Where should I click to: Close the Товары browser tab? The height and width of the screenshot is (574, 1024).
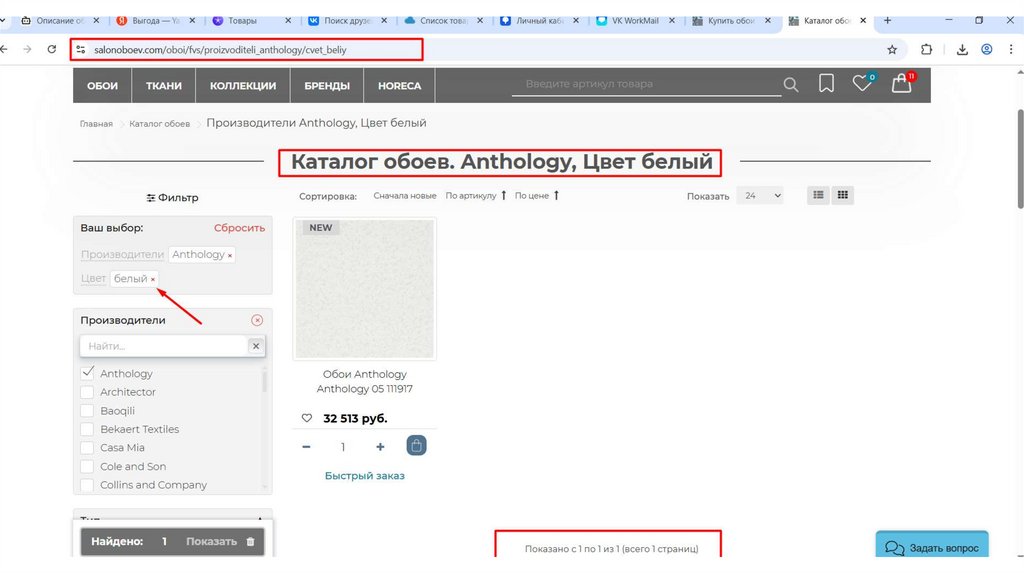pos(288,20)
